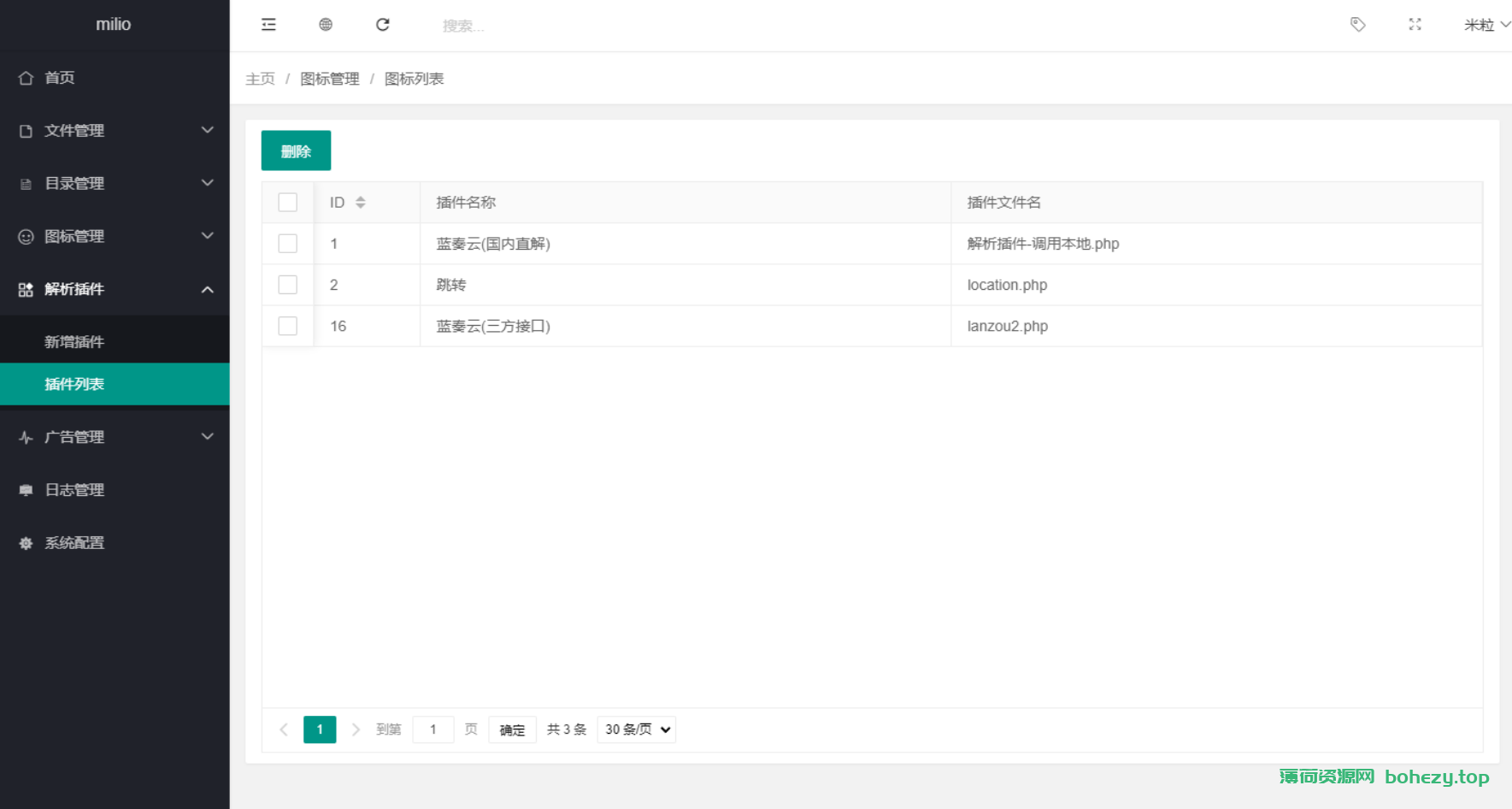Open the 首页 menu item
Viewport: 1512px width, 809px height.
[x=115, y=78]
